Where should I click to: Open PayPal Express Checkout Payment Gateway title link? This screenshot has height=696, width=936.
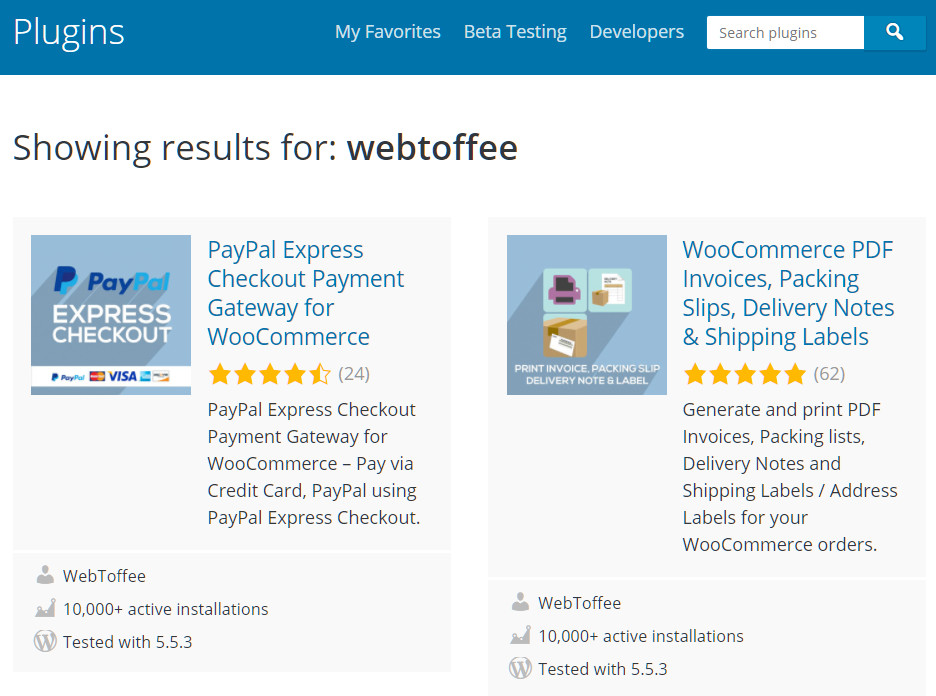pos(306,293)
